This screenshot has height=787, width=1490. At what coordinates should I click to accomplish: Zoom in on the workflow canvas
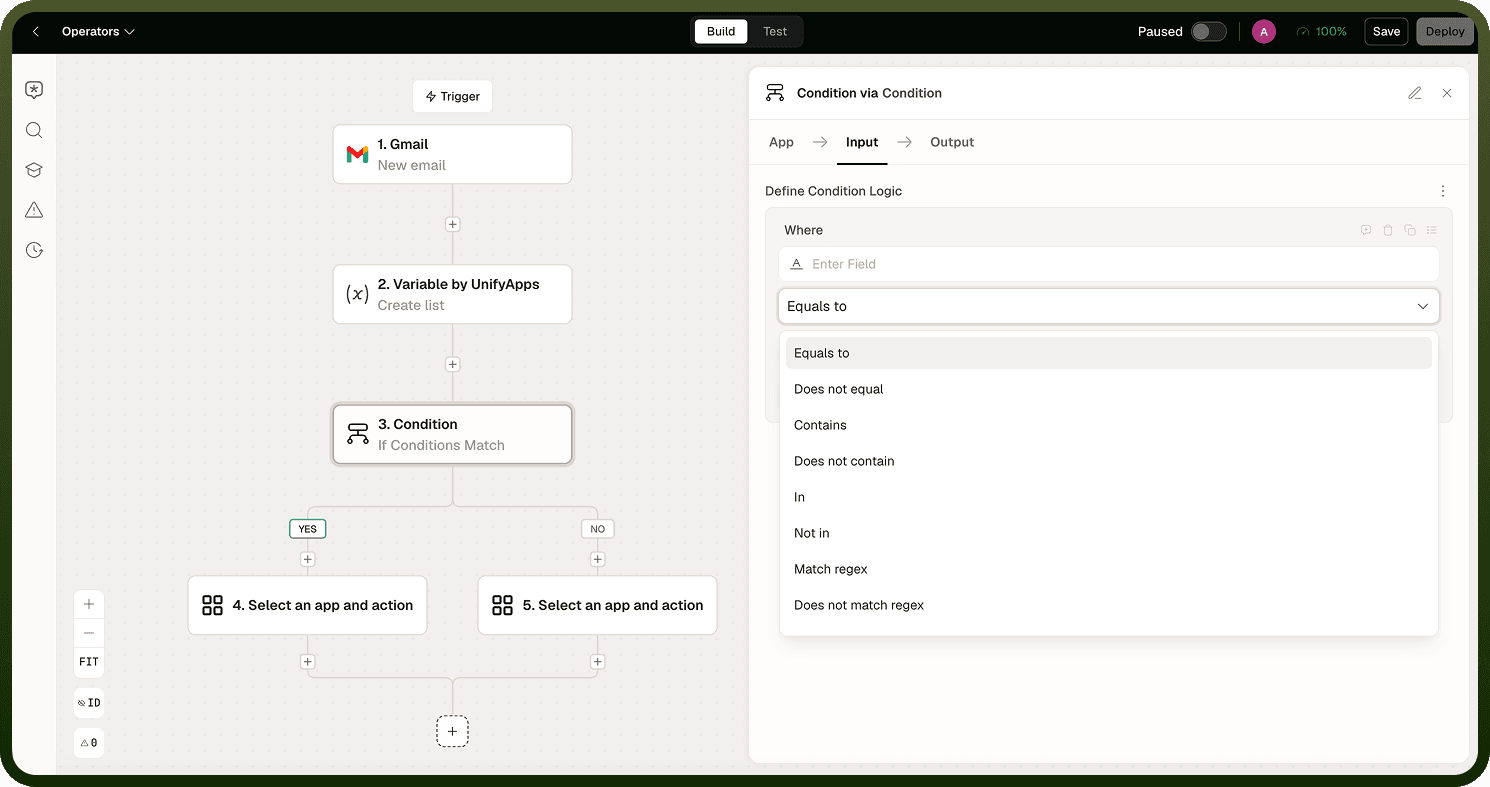click(89, 604)
